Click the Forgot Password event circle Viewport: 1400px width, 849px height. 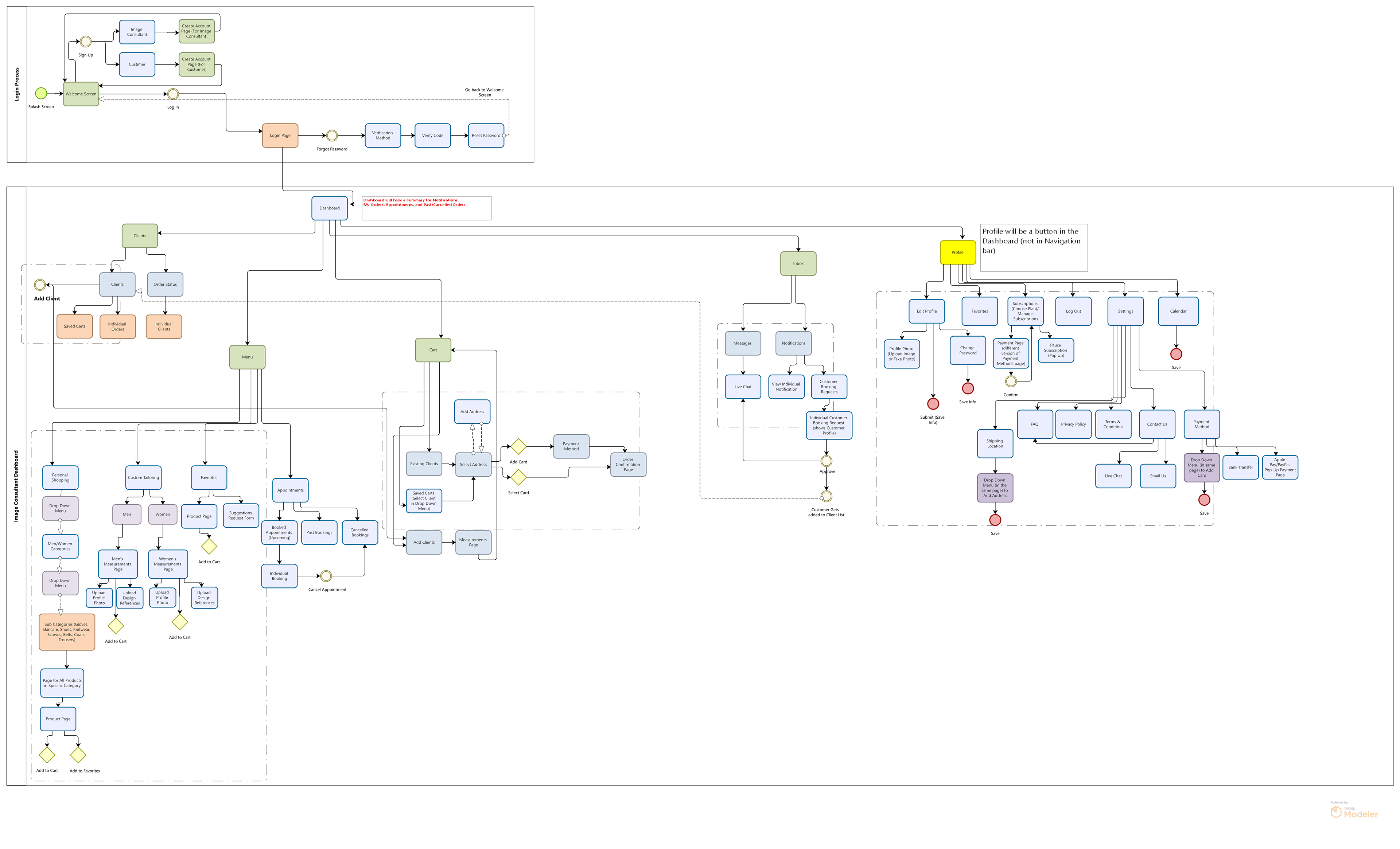click(x=332, y=136)
